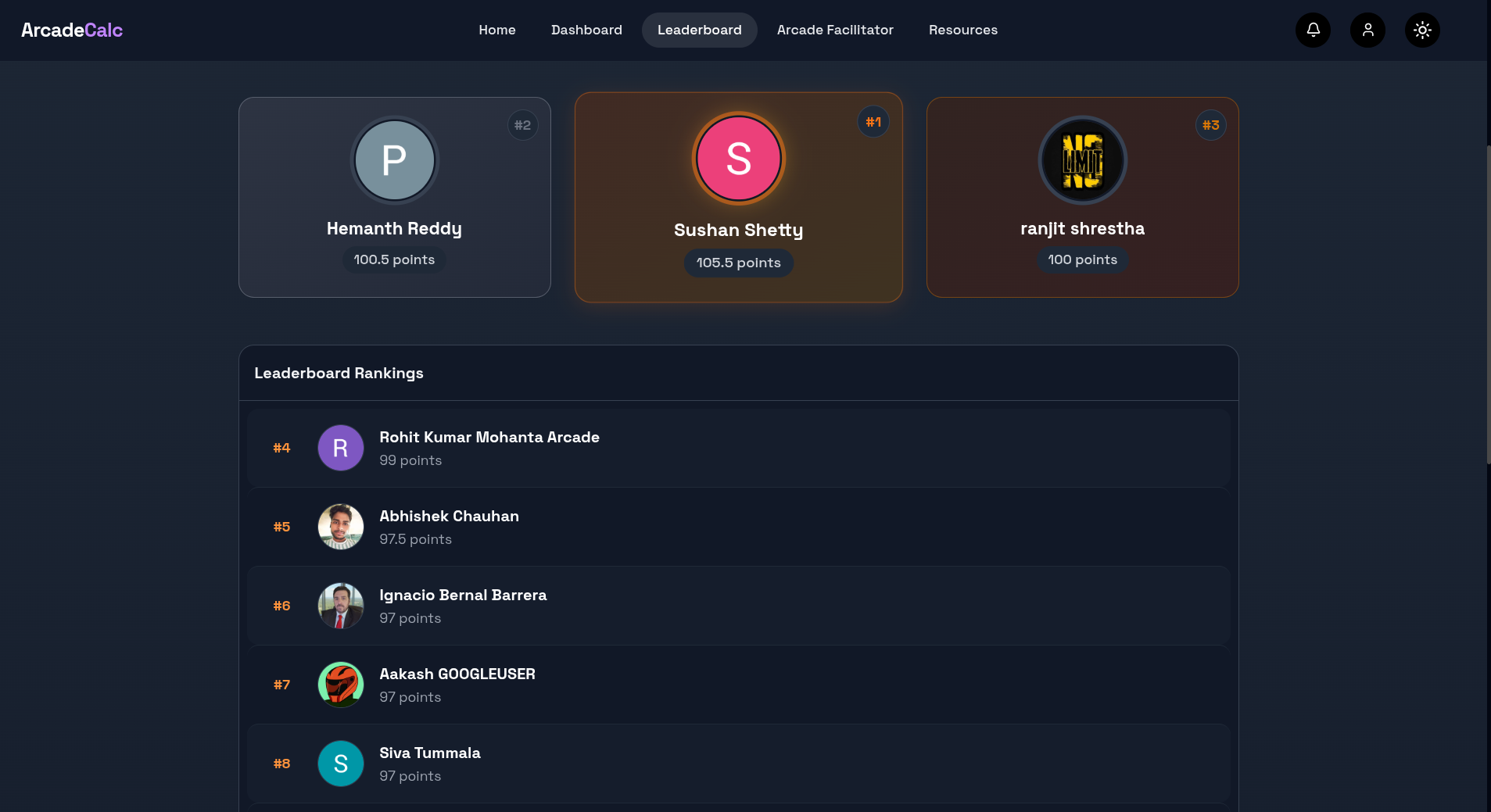This screenshot has height=812, width=1491.
Task: Click Ignacio Bernal Barrera's 97 points
Action: coord(410,619)
